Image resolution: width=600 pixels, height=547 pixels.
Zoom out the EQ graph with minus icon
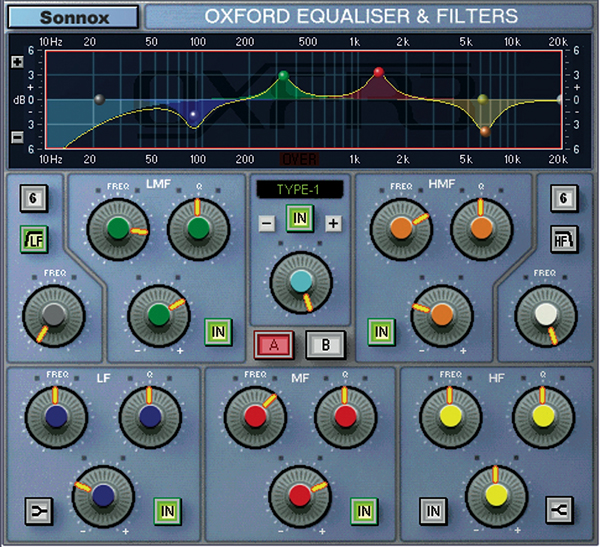click(16, 138)
